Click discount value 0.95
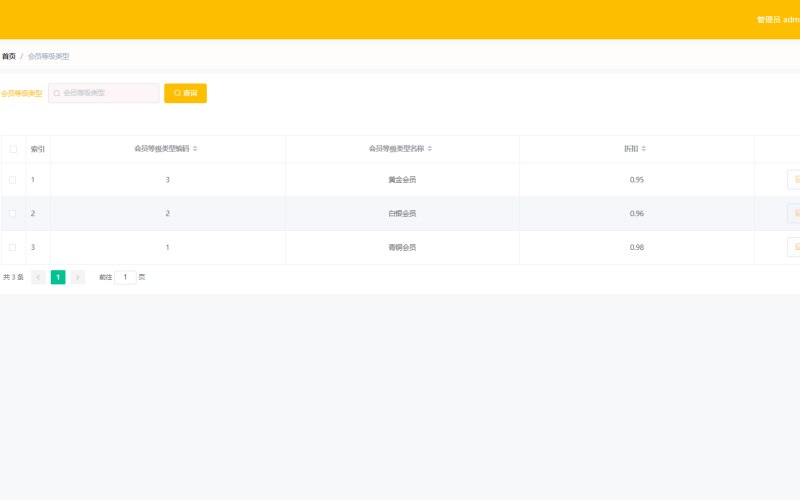The width and height of the screenshot is (800, 500). [637, 180]
